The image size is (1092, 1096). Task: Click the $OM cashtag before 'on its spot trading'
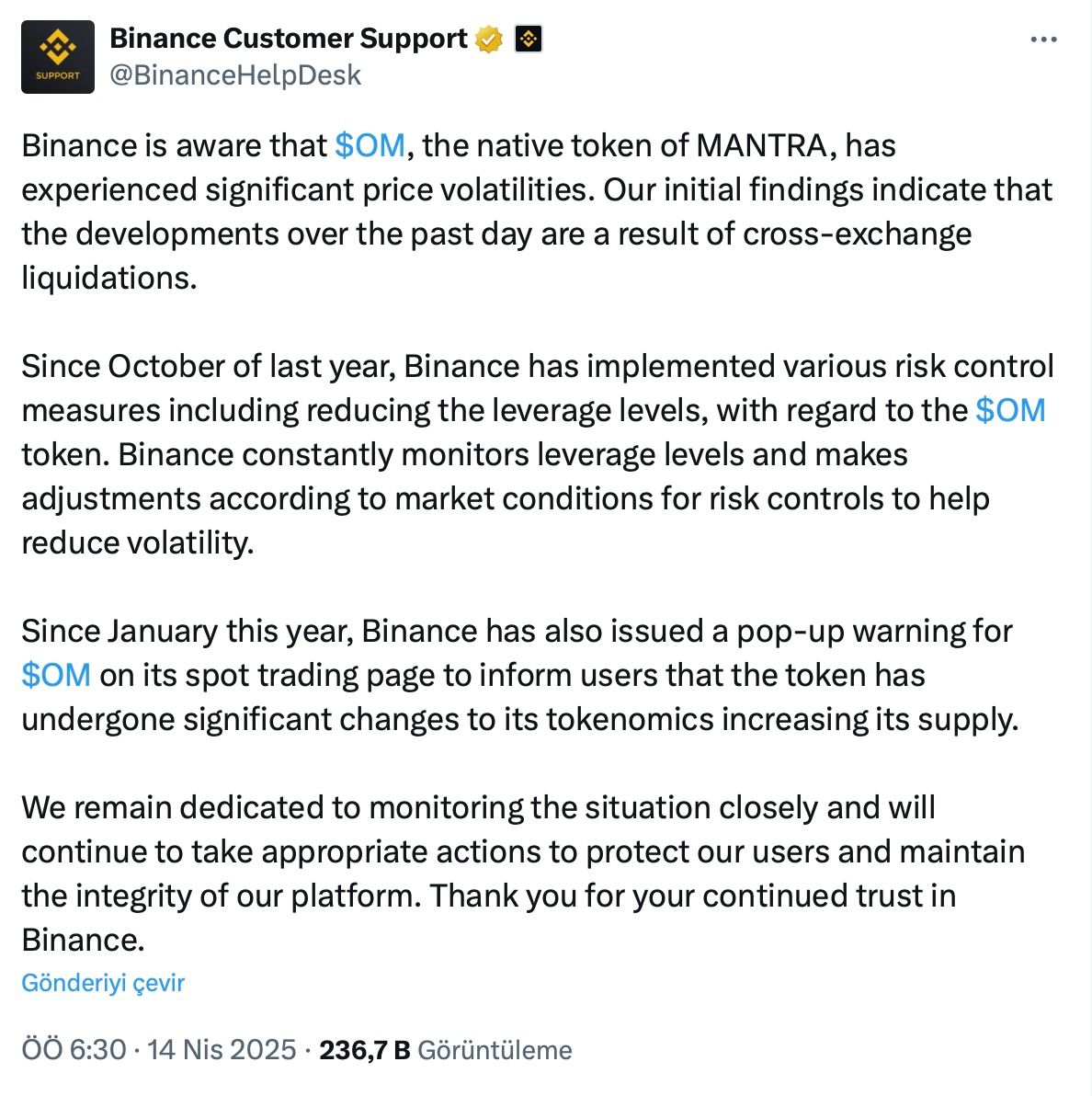point(56,675)
